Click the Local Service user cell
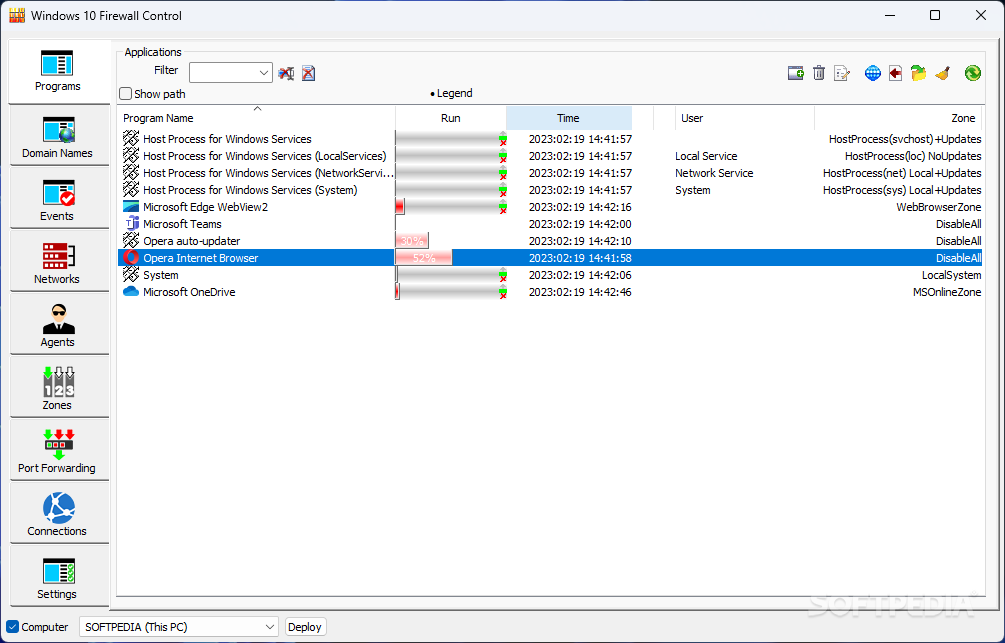Screen dimensions: 1005x643 click(706, 156)
